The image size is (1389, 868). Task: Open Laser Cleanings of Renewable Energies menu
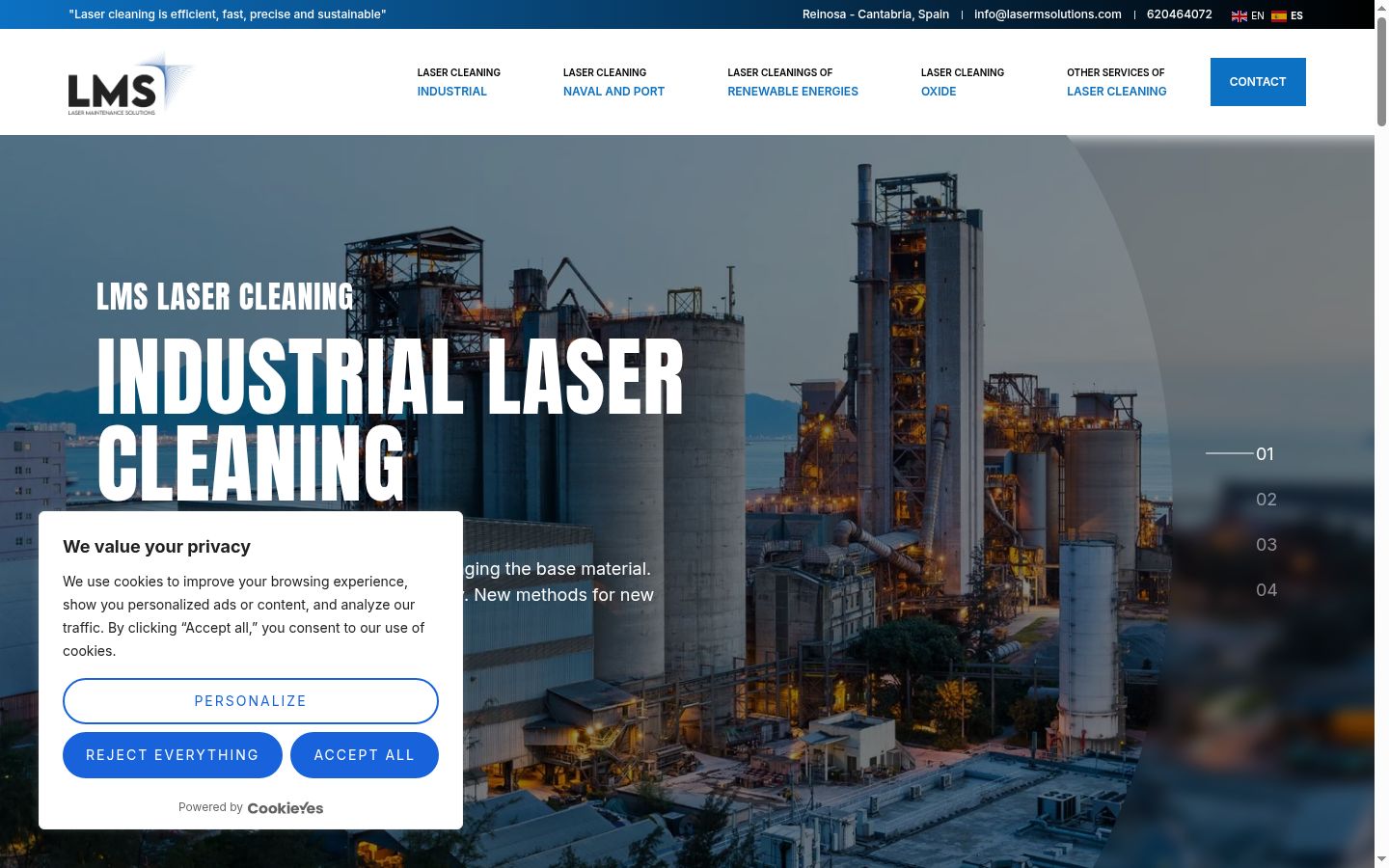click(x=793, y=82)
